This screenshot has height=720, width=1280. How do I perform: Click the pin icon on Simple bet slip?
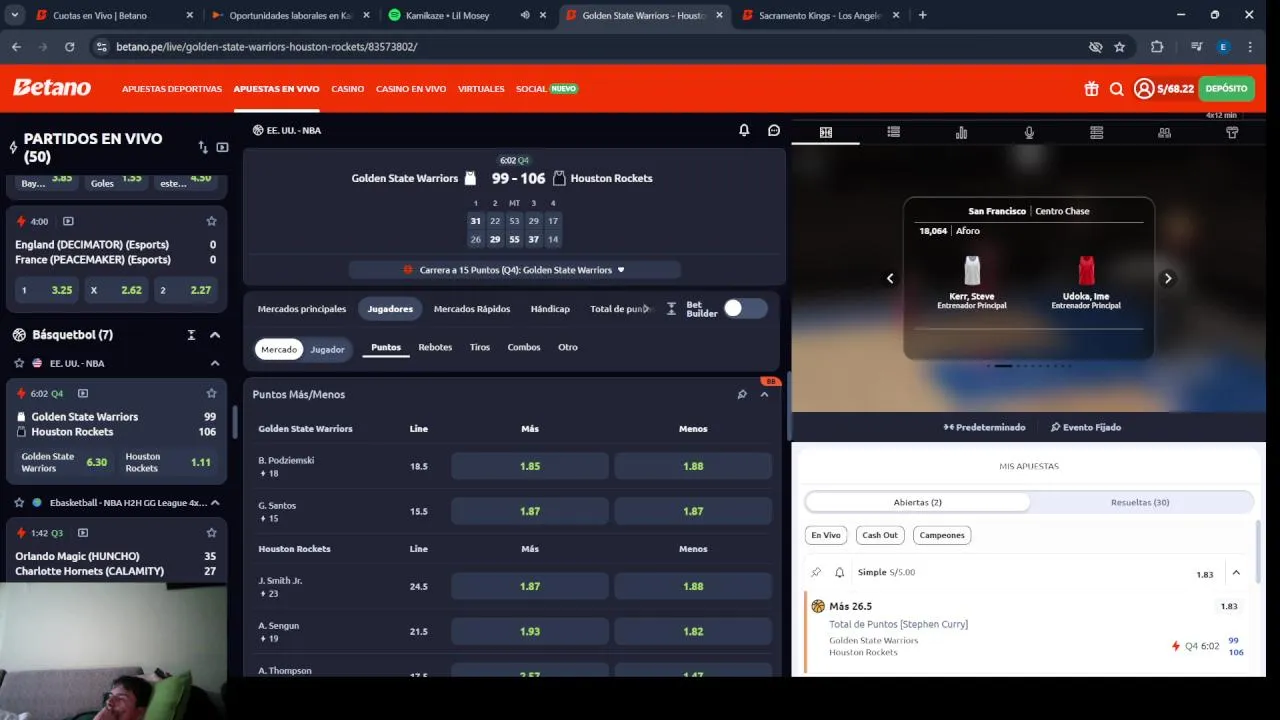816,572
